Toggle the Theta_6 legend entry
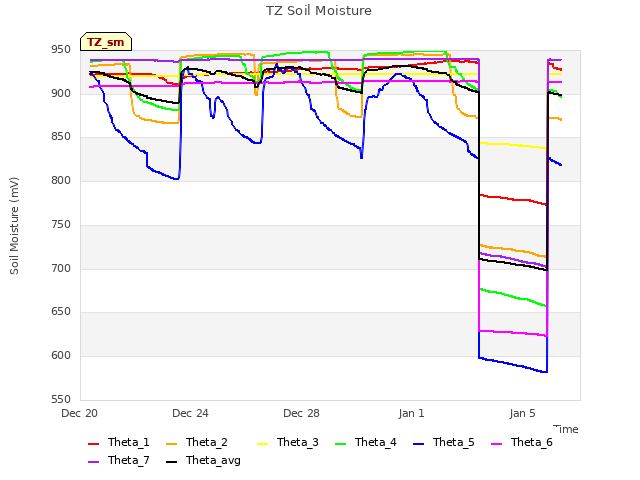Viewport: 640px width, 480px height. 522,442
